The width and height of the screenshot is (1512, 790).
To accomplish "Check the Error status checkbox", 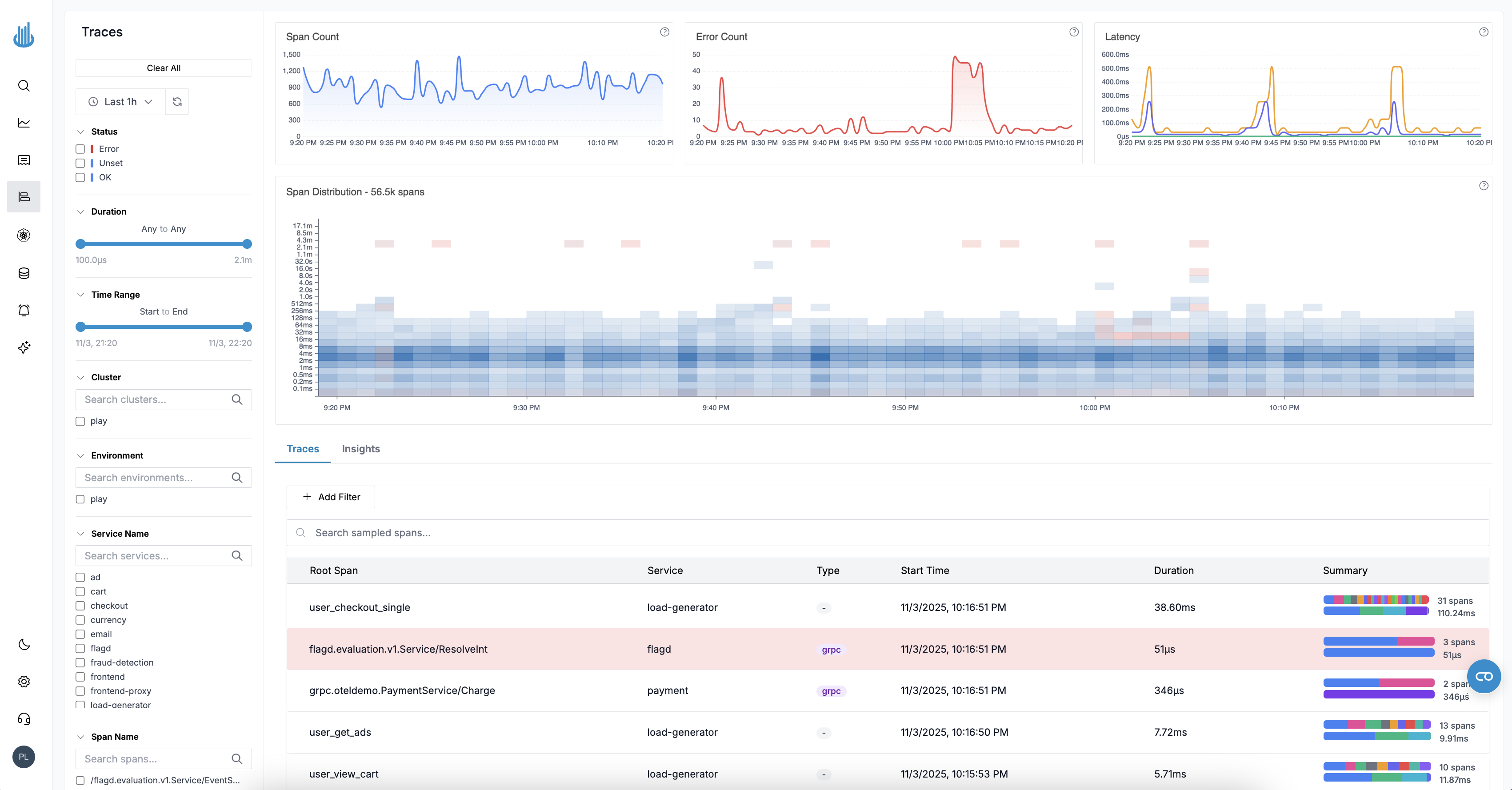I will 80,149.
